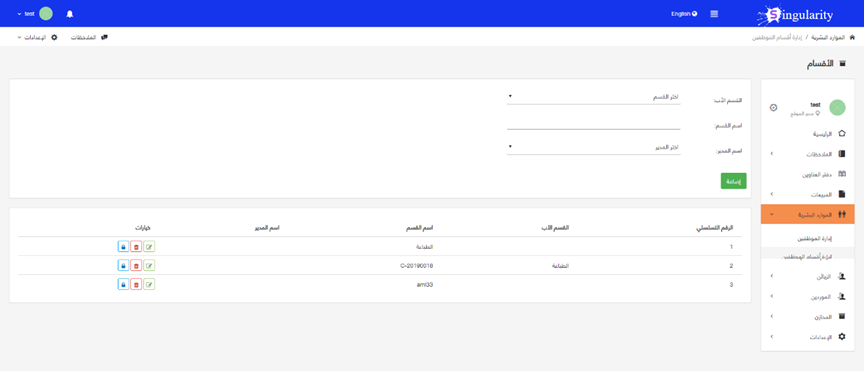Lock the الطباعة row number 1
864x371 pixels.
click(123, 246)
